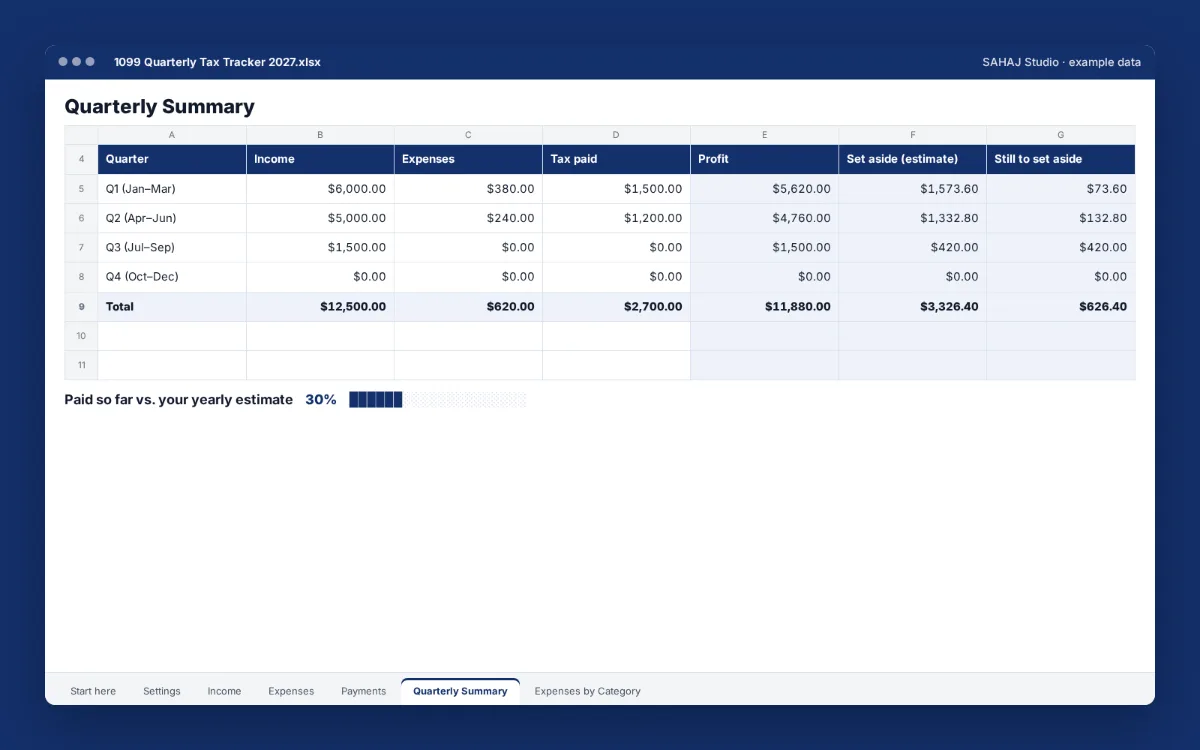Select column G header
Viewport: 1200px width, 750px height.
point(1061,135)
